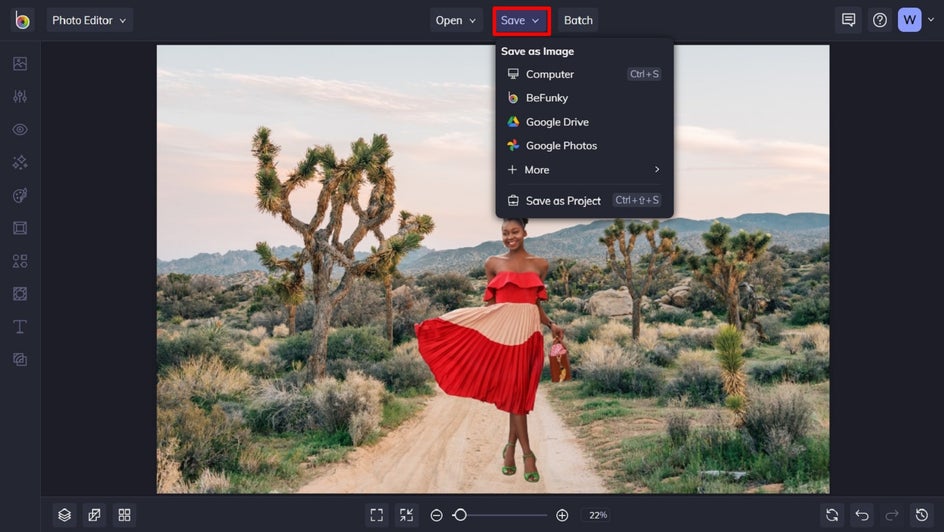Open the Textures panel

click(x=20, y=359)
